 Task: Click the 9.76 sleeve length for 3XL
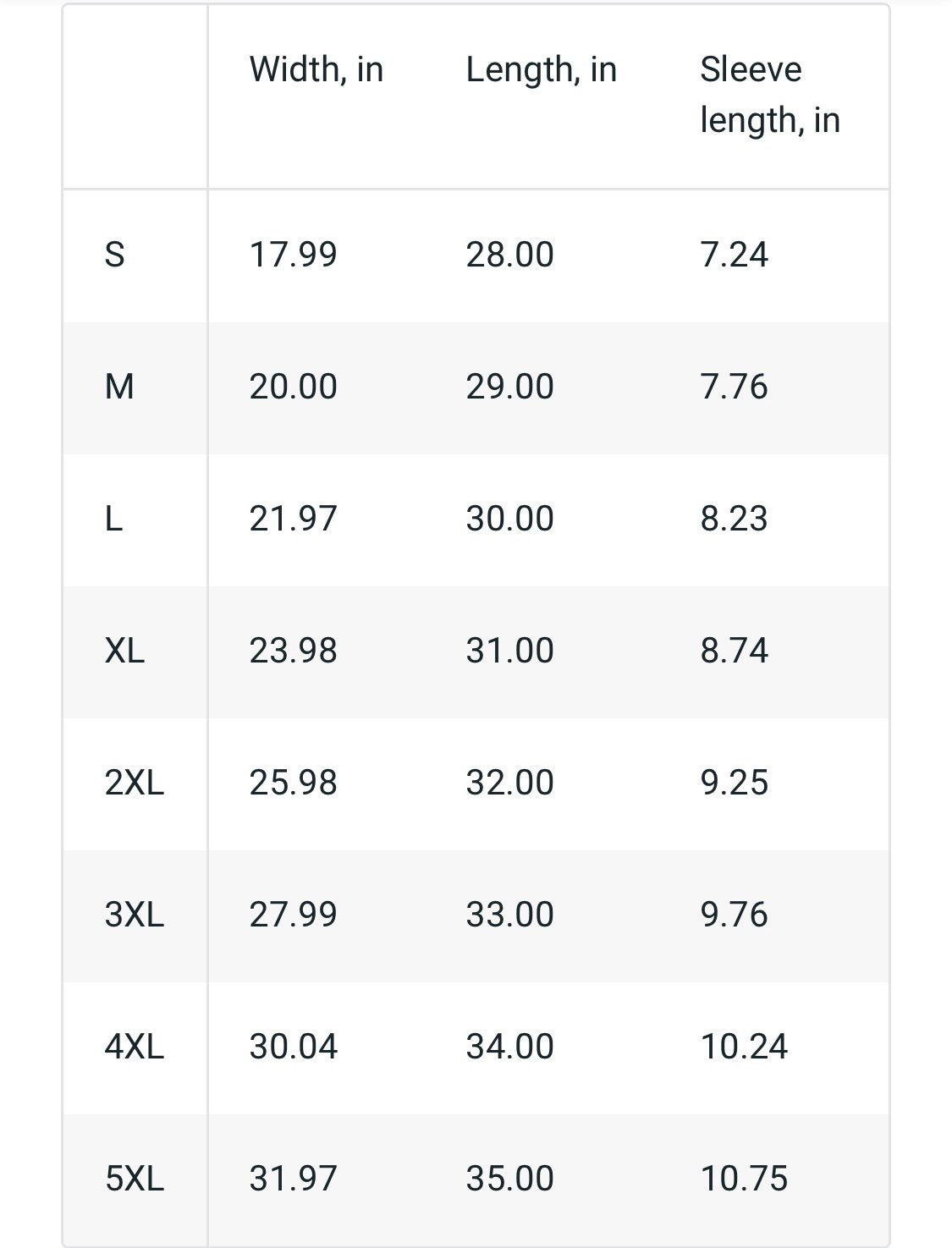point(734,915)
